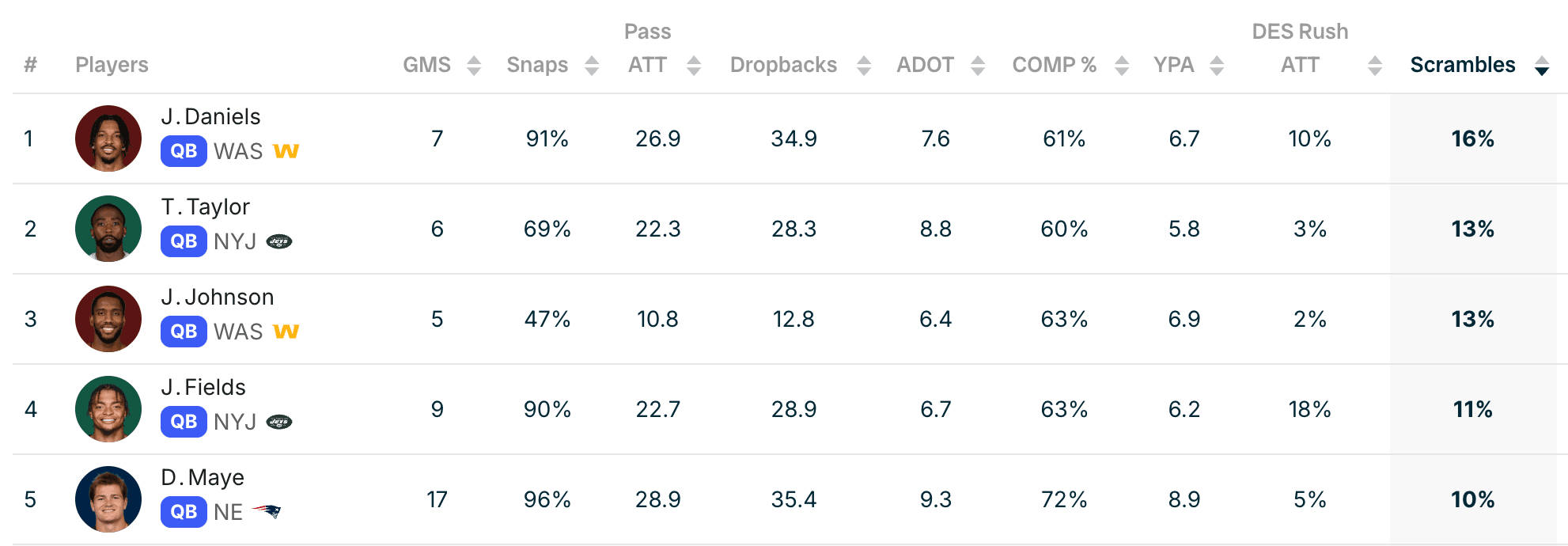The width and height of the screenshot is (1568, 546).
Task: Sort by Snaps using sort arrows
Action: pyautogui.click(x=592, y=66)
